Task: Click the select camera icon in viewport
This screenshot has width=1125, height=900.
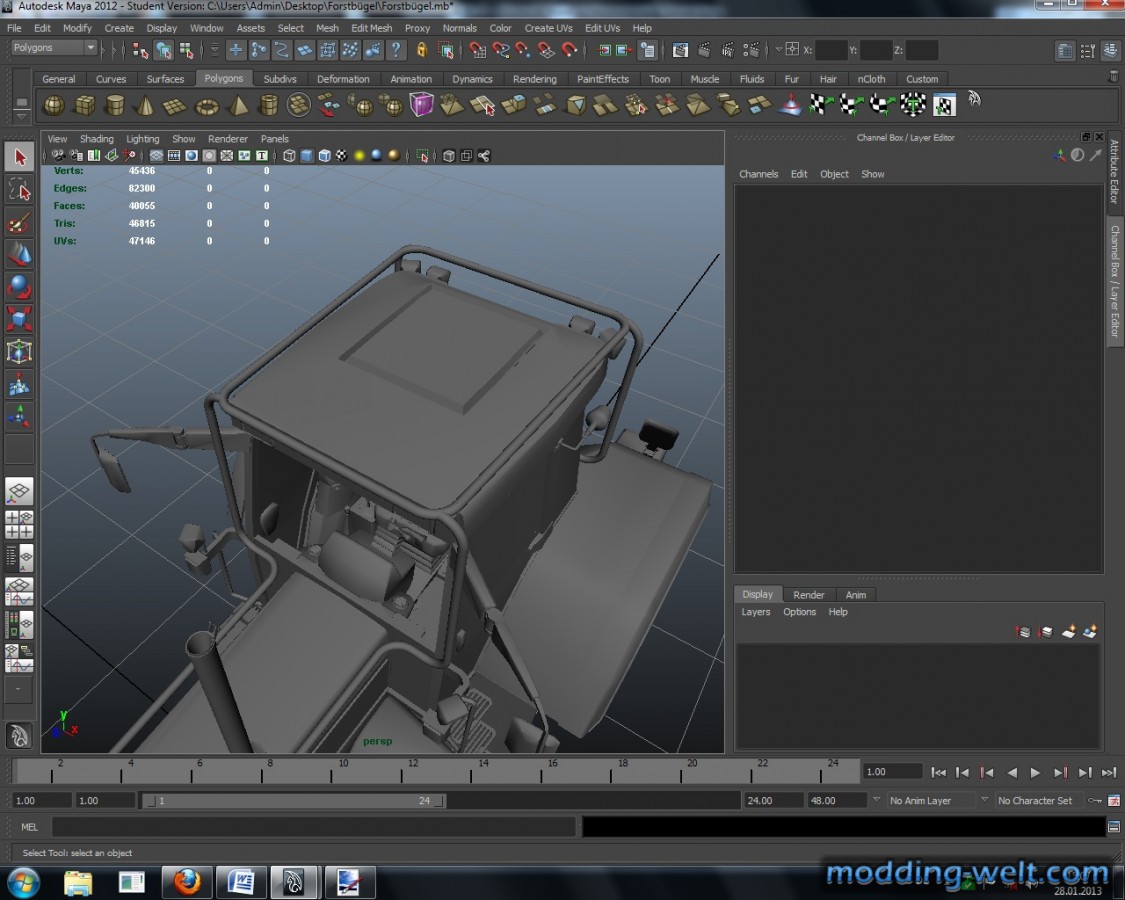Action: 59,156
